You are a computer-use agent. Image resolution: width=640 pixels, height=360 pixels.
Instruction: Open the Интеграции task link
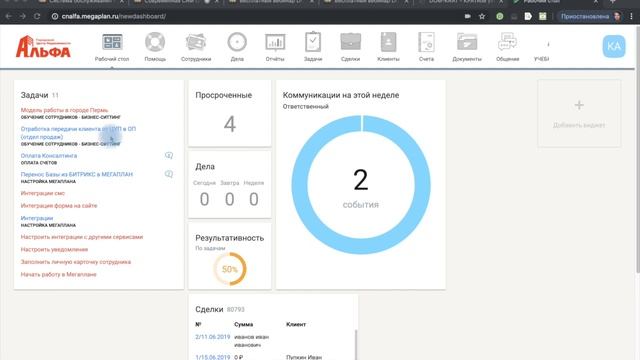(37, 218)
